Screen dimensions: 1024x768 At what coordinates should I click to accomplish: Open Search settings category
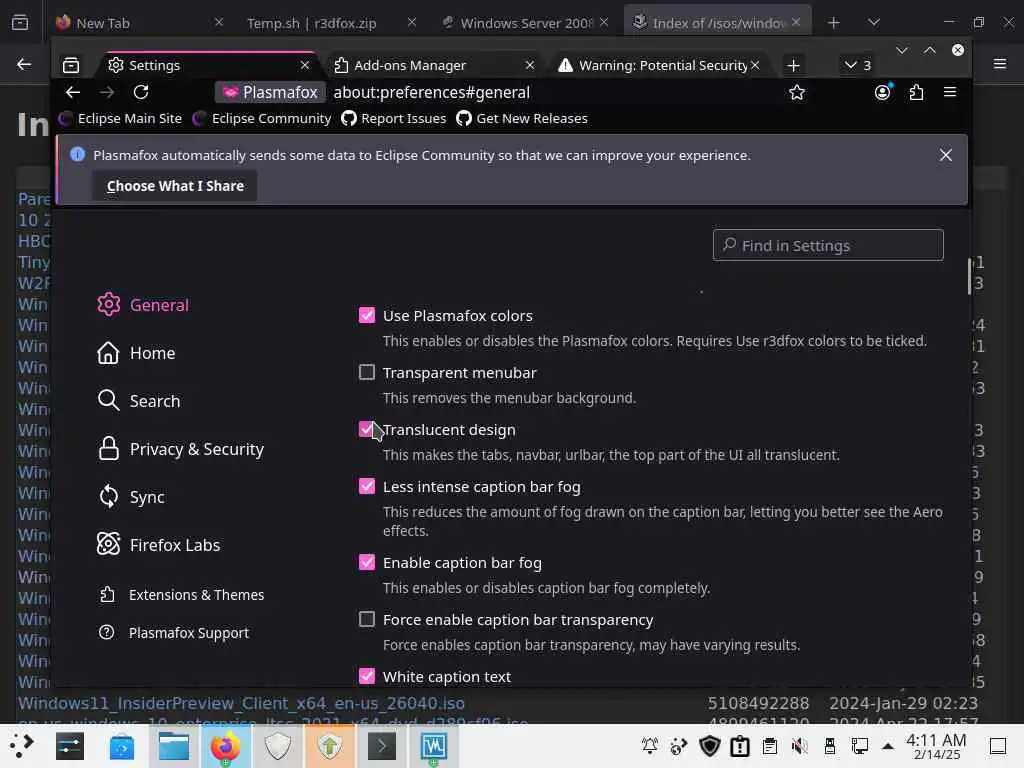pyautogui.click(x=138, y=401)
